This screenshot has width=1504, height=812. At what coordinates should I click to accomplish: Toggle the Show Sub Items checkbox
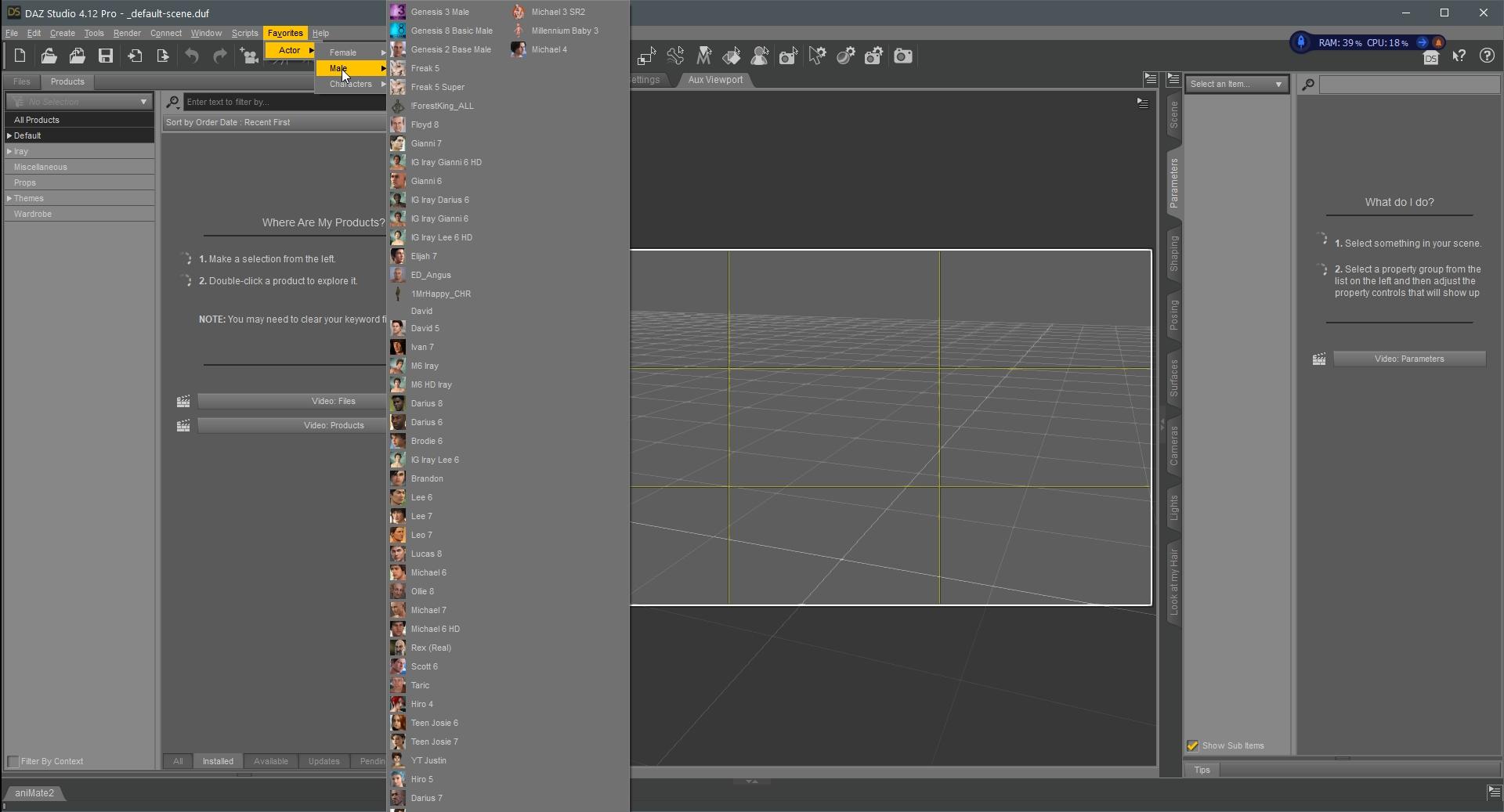[x=1192, y=745]
